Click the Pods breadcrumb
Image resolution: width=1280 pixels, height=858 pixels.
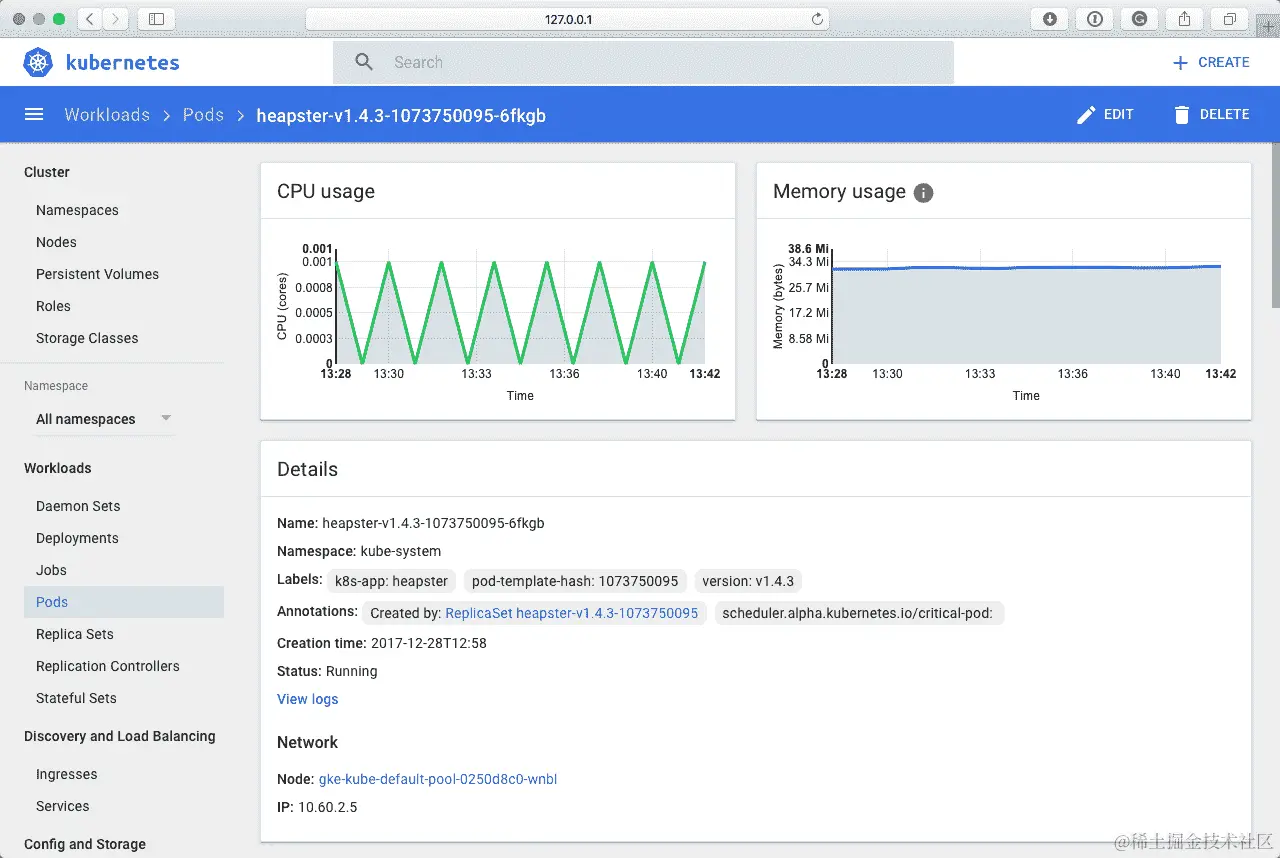point(203,115)
